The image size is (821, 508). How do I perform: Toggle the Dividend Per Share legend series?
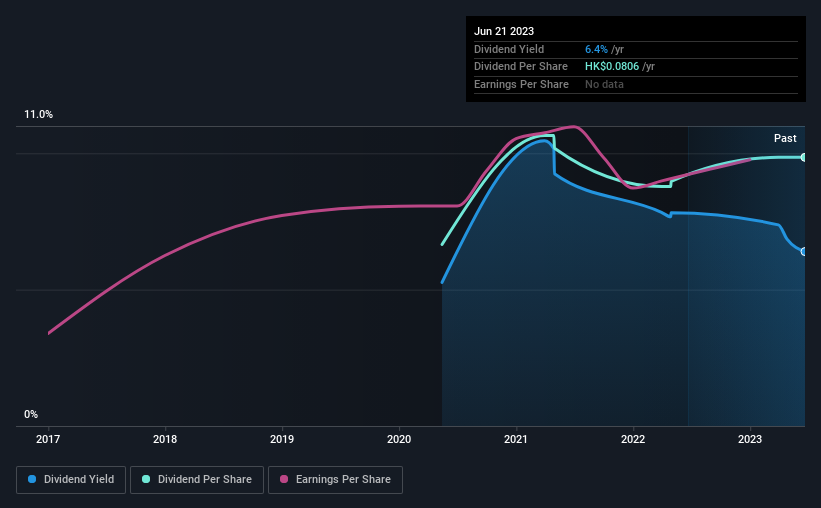(x=197, y=480)
